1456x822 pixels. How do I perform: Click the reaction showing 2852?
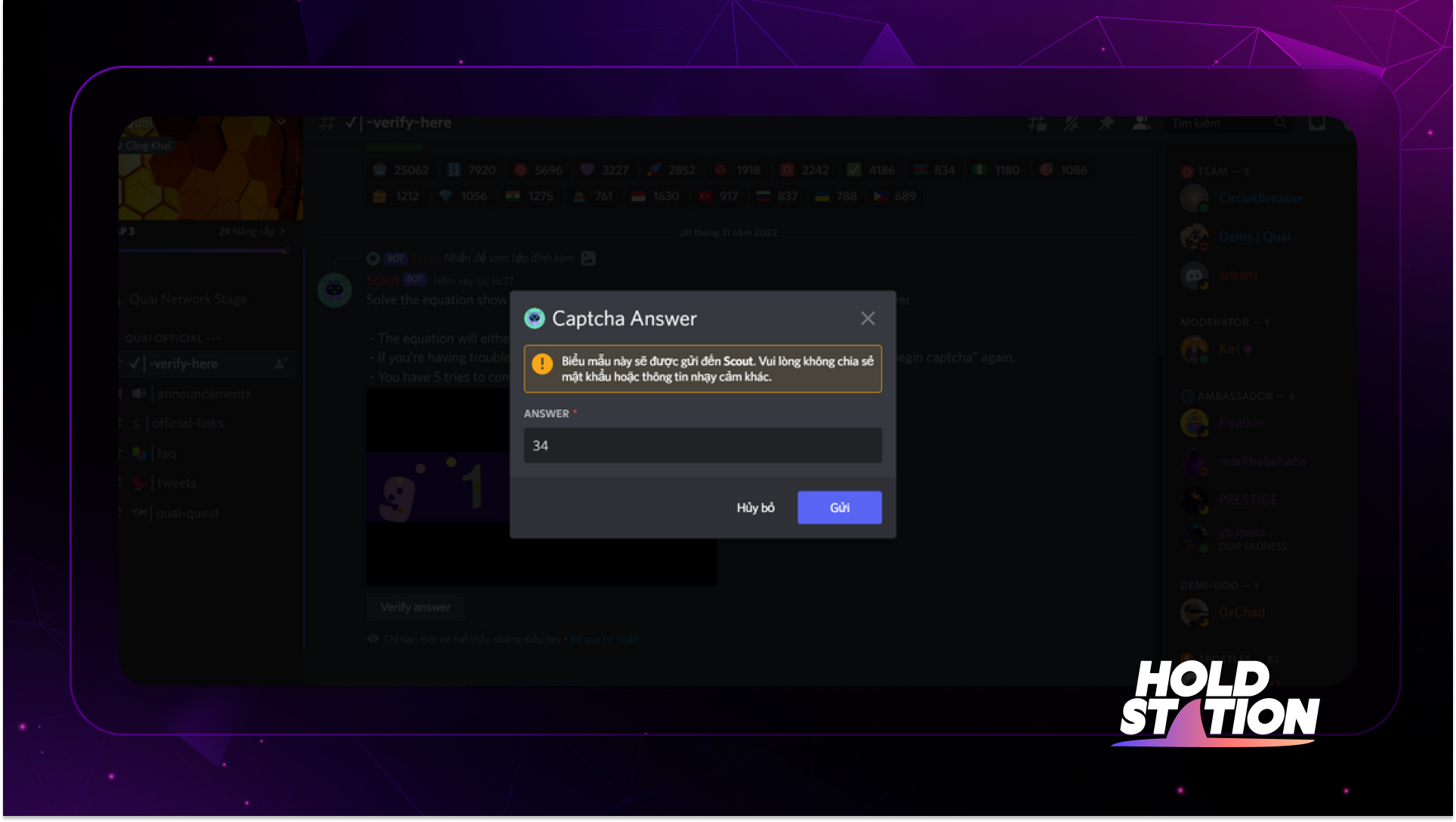click(x=671, y=170)
